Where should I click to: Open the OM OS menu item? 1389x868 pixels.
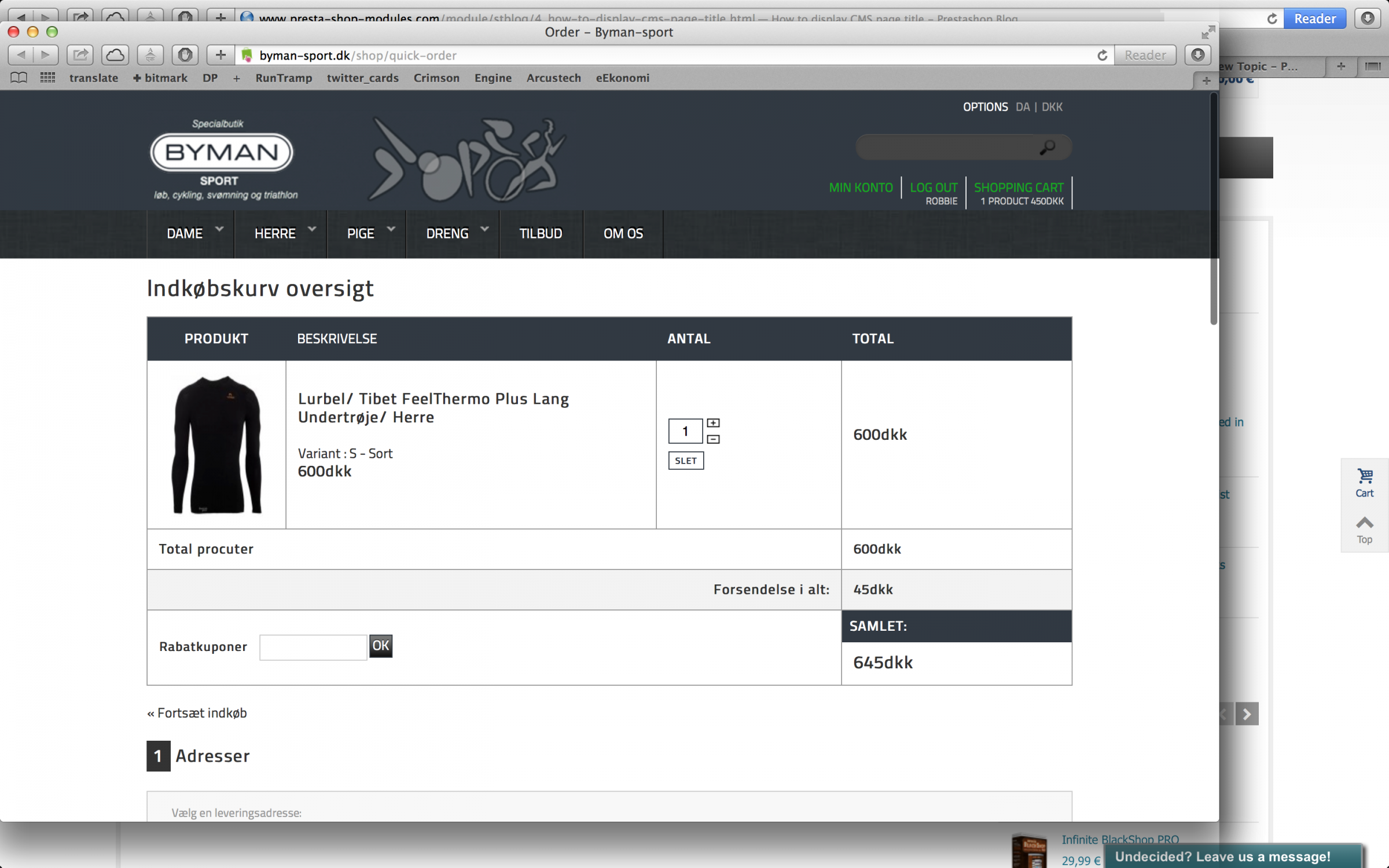(623, 233)
